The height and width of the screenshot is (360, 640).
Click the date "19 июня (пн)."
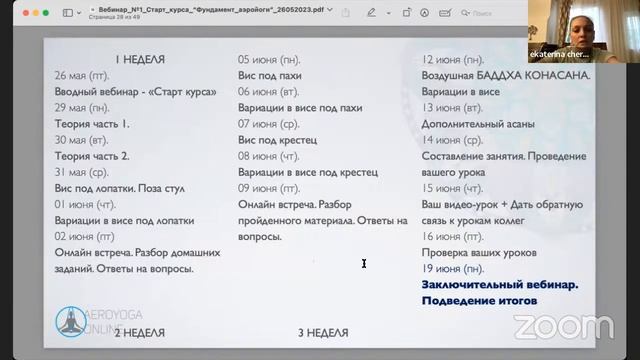453,269
